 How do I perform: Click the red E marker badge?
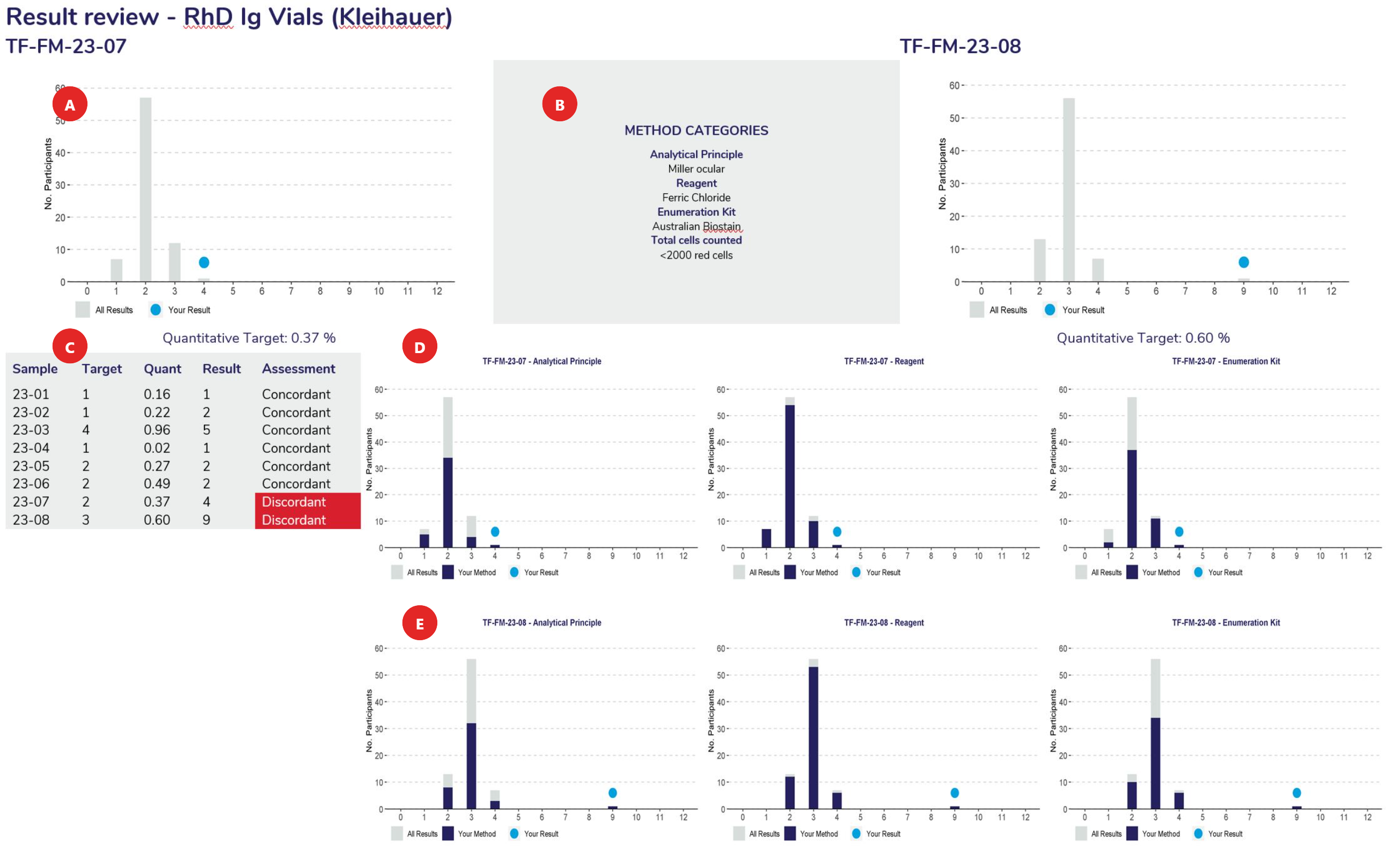pos(420,623)
